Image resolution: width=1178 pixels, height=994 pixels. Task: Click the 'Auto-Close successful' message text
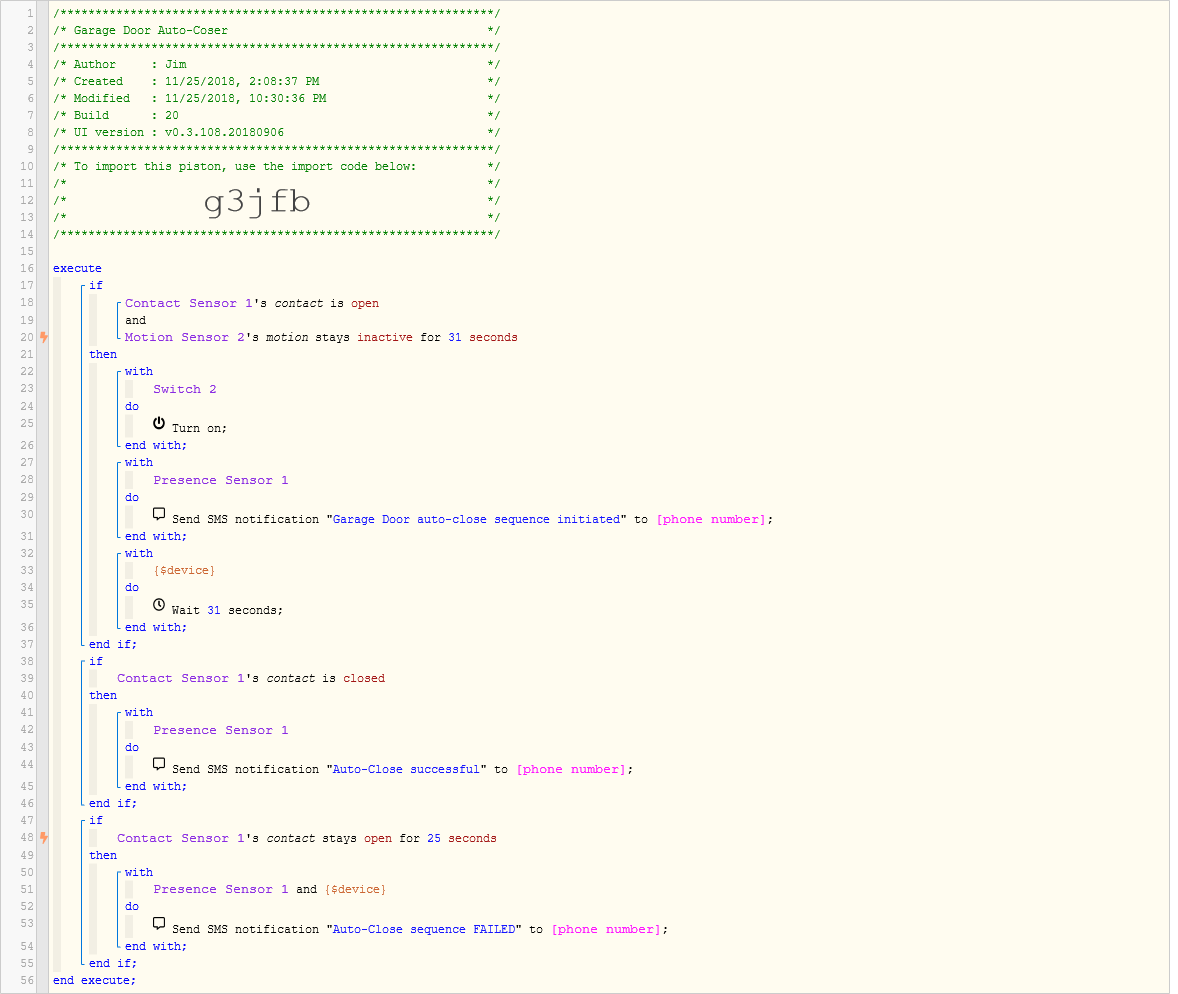click(406, 769)
